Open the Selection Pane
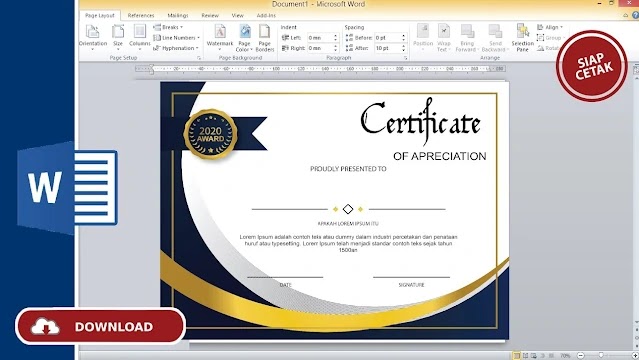This screenshot has width=639, height=360. coord(522,38)
